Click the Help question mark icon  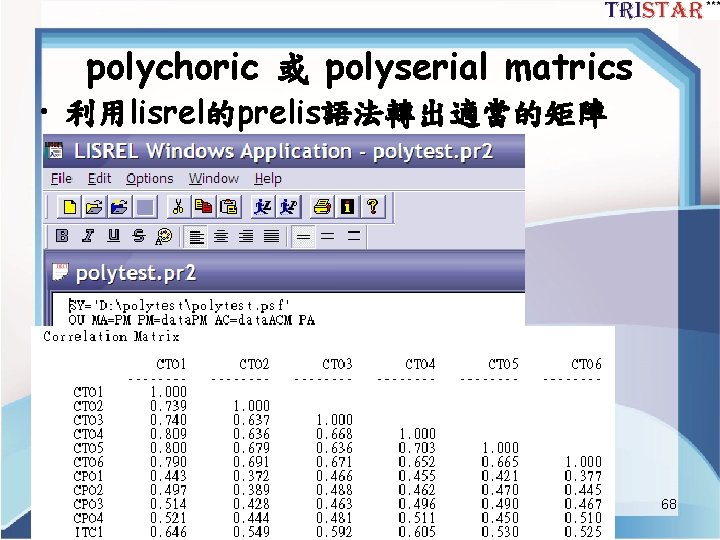coord(372,207)
